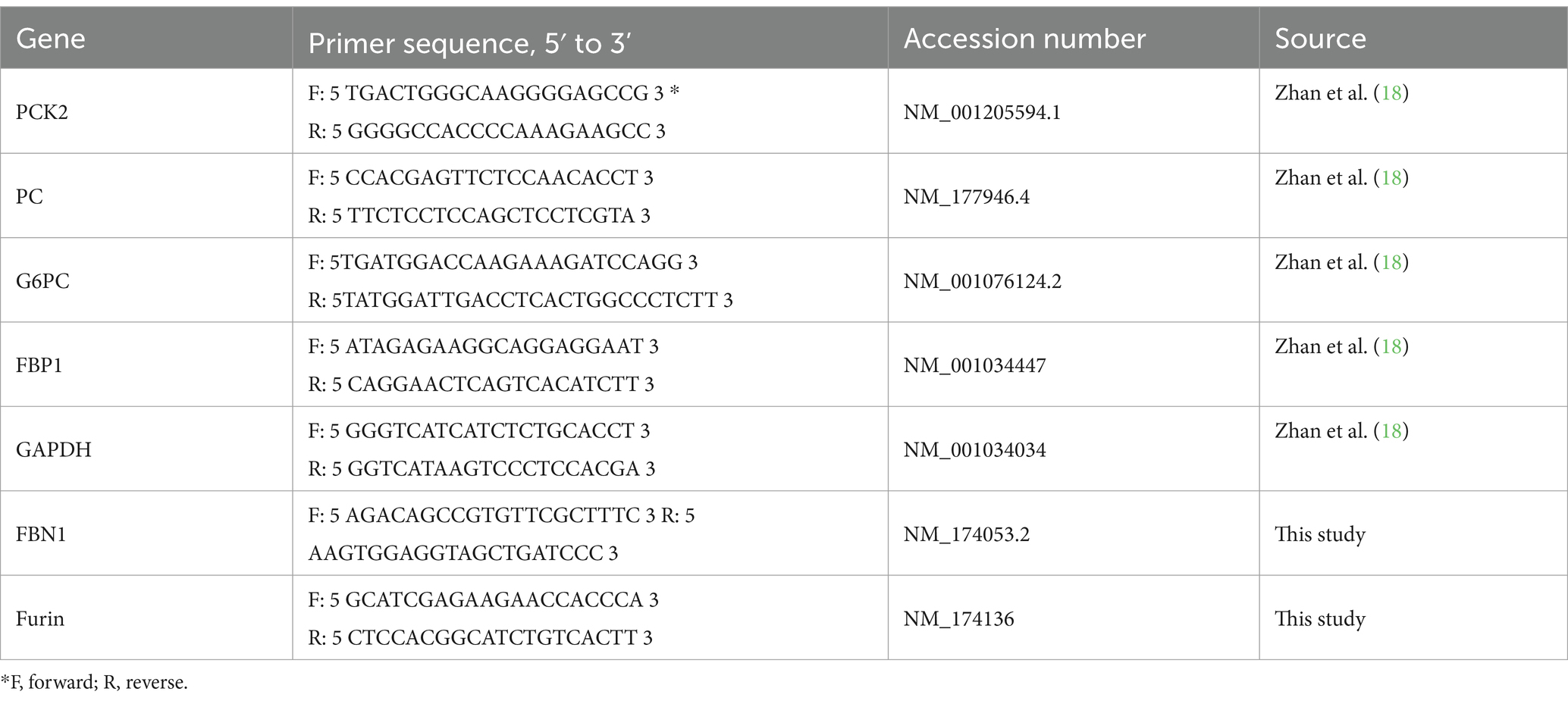Open reference 18 in the GAPDH row

pos(1391,430)
